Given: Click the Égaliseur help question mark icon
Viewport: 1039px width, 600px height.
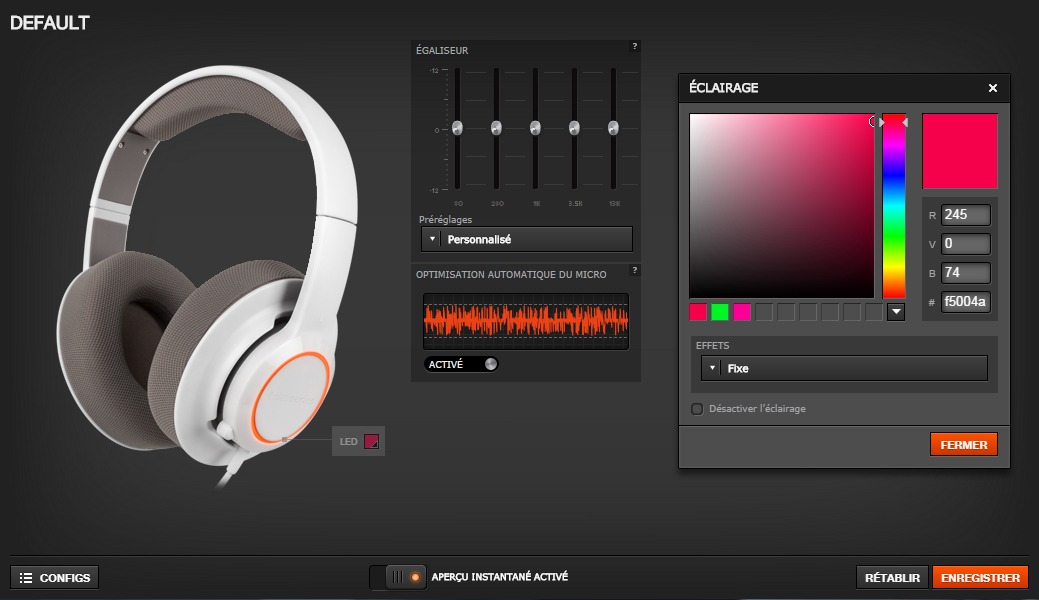Looking at the screenshot, I should [634, 46].
